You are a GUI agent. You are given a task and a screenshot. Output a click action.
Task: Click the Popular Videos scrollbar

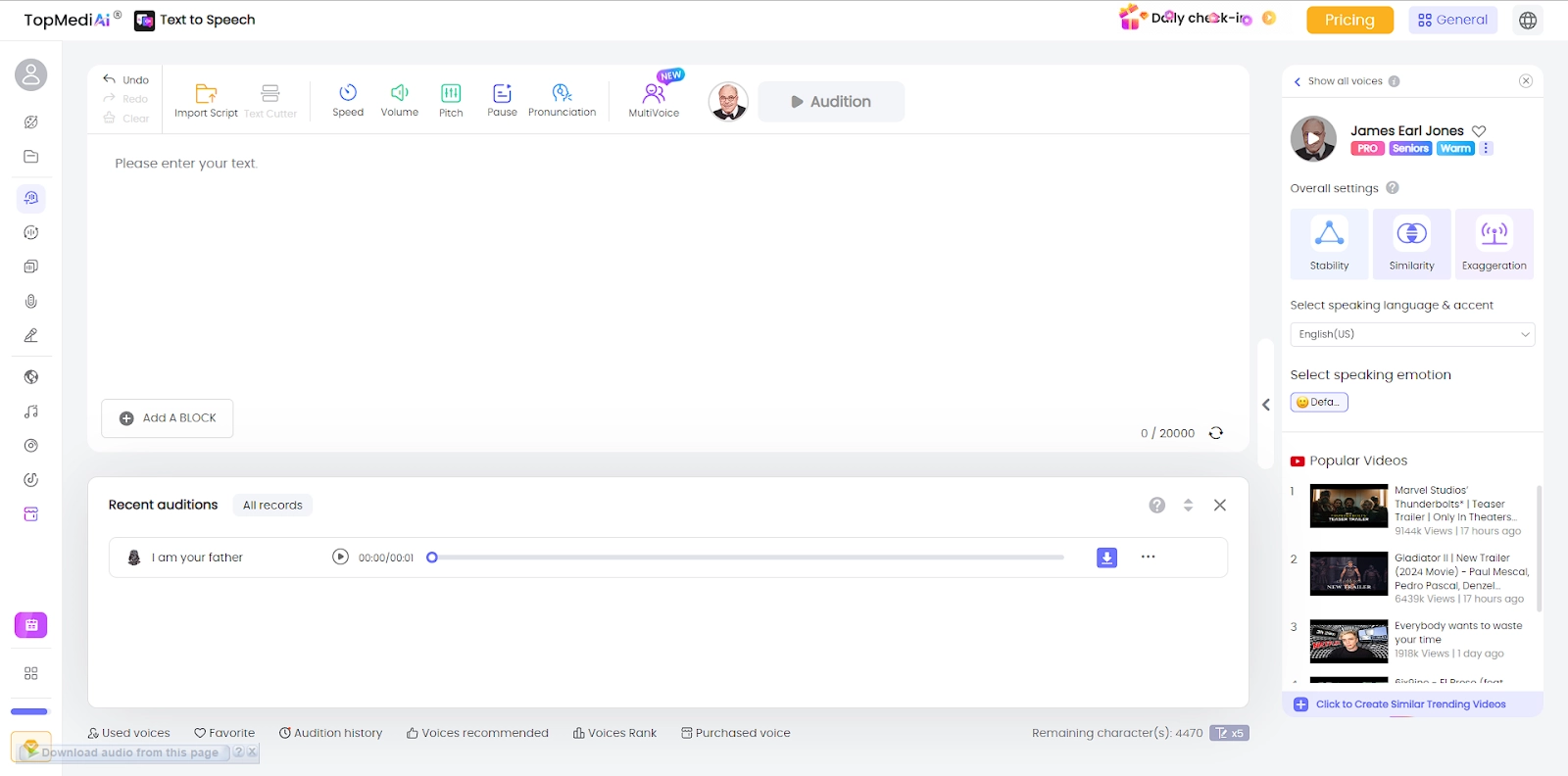pyautogui.click(x=1539, y=549)
